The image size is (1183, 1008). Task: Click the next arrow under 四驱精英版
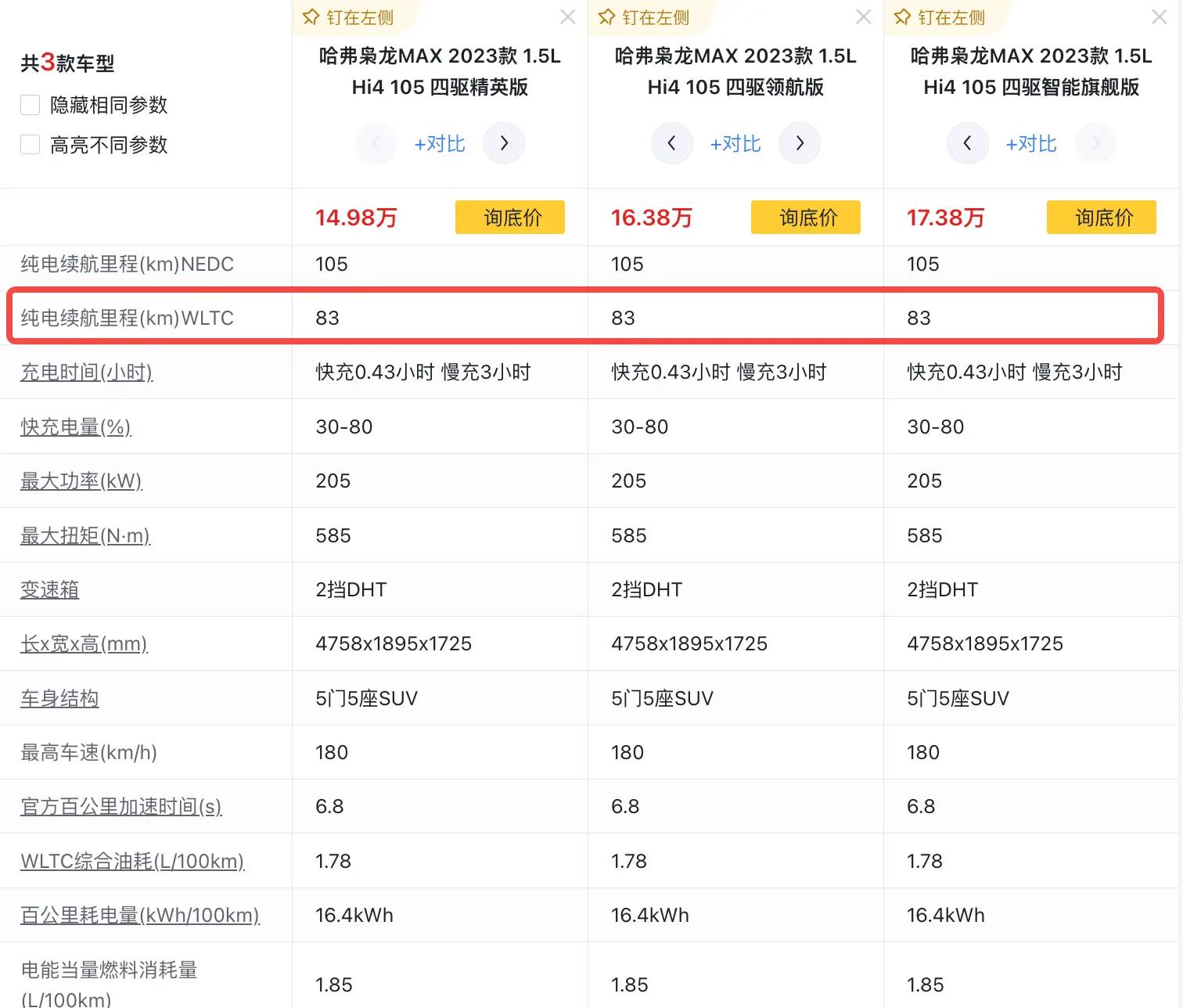pos(504,143)
